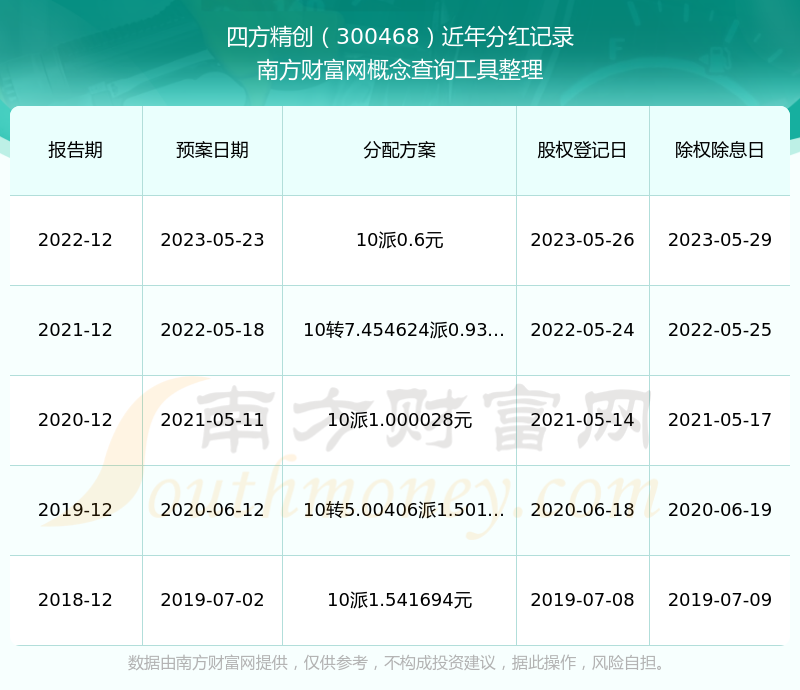This screenshot has width=800, height=690.
Task: Click the 10派1.541694元 plan cell
Action: pos(399,600)
